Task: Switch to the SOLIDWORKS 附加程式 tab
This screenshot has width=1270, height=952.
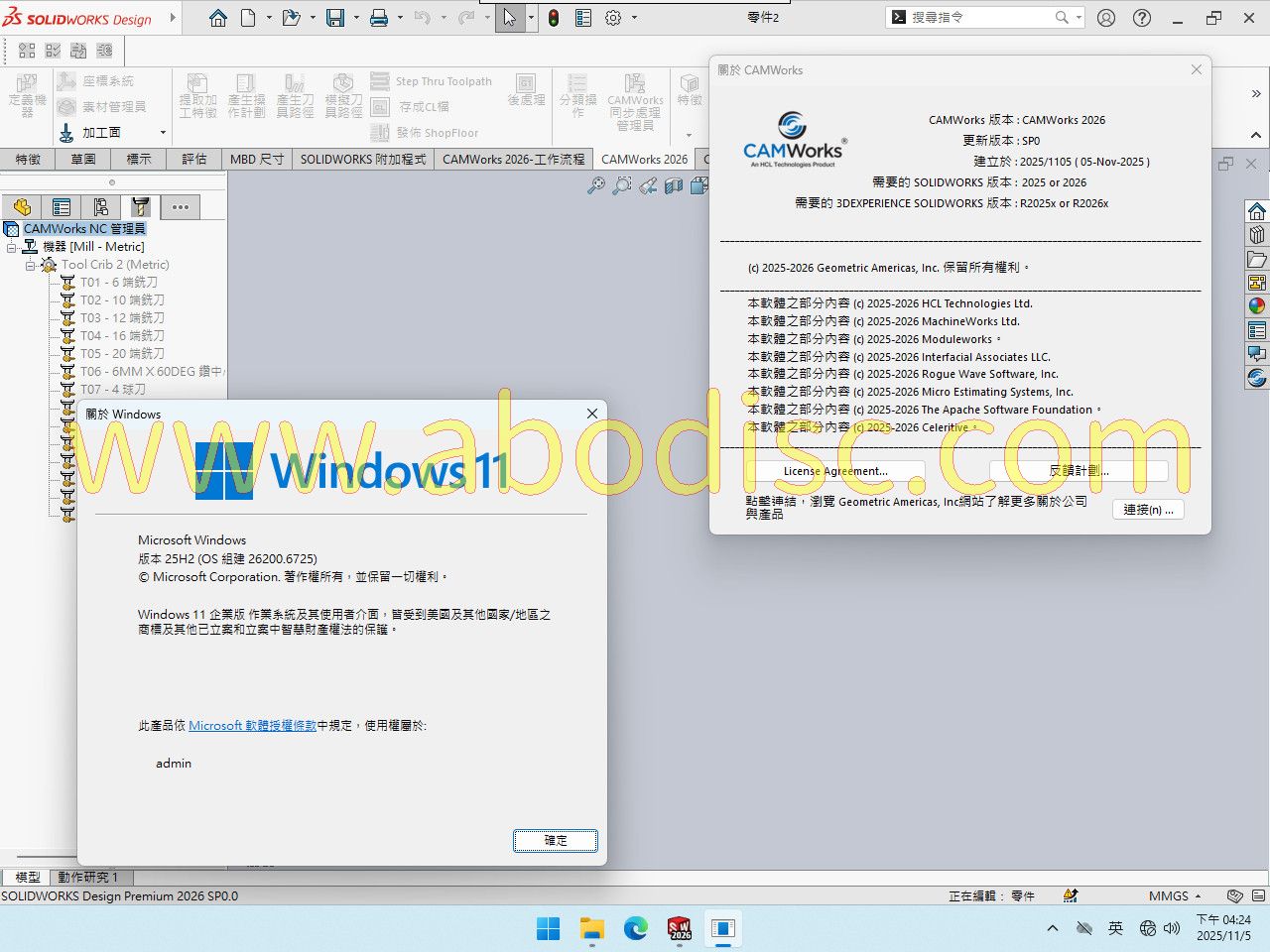Action: click(363, 159)
